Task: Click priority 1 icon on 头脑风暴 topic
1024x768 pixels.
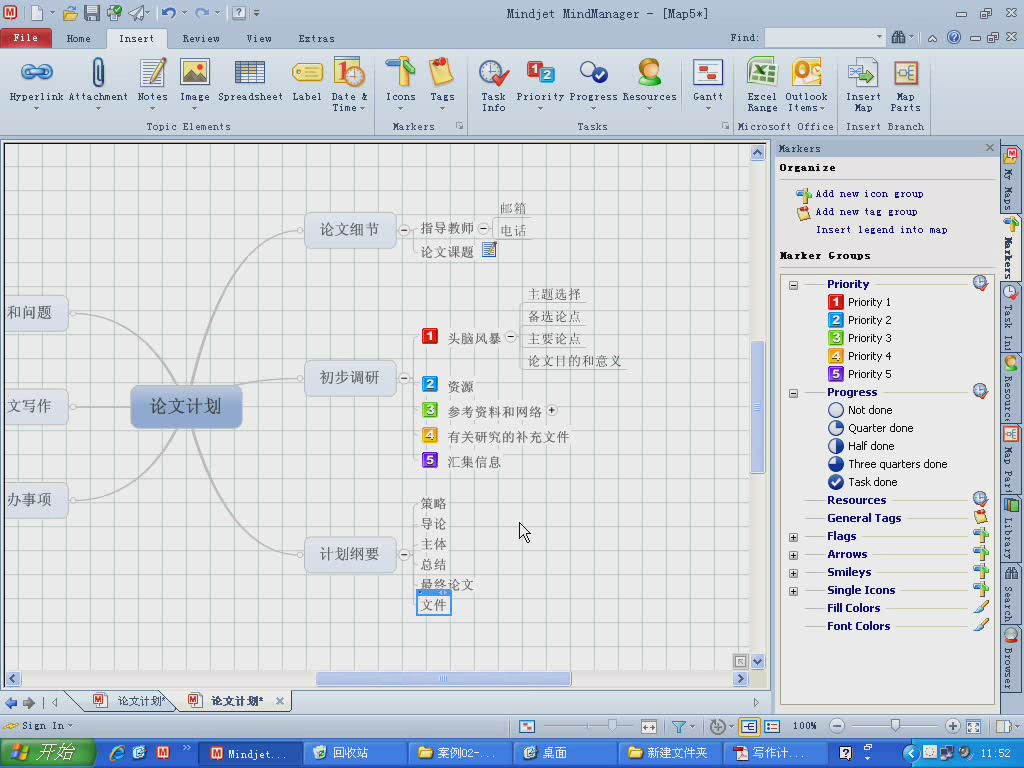Action: 429,336
